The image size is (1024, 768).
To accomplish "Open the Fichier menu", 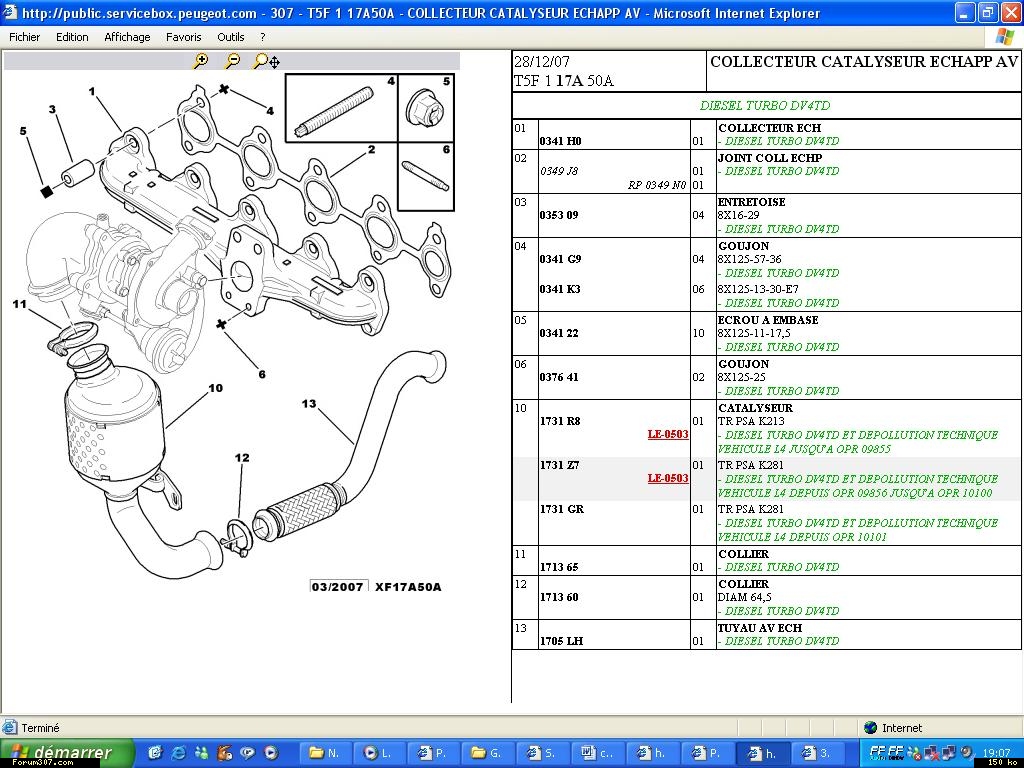I will click(25, 37).
